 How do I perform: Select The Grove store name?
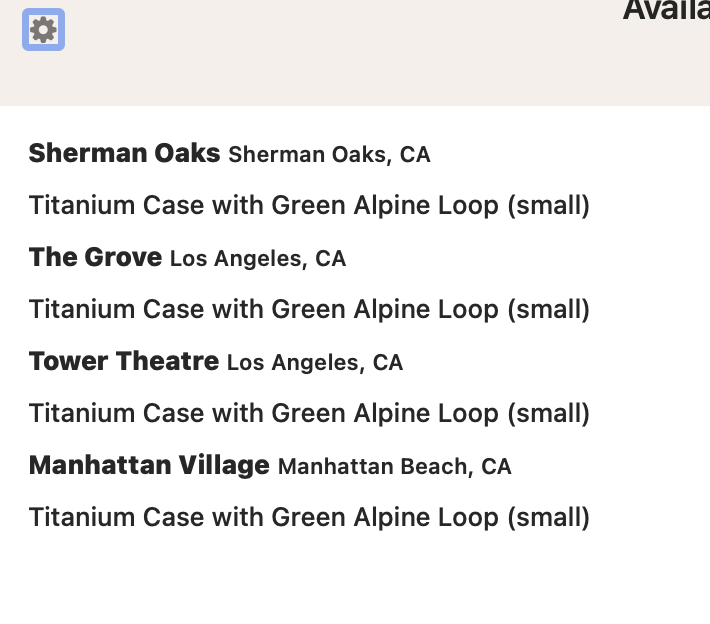click(96, 257)
